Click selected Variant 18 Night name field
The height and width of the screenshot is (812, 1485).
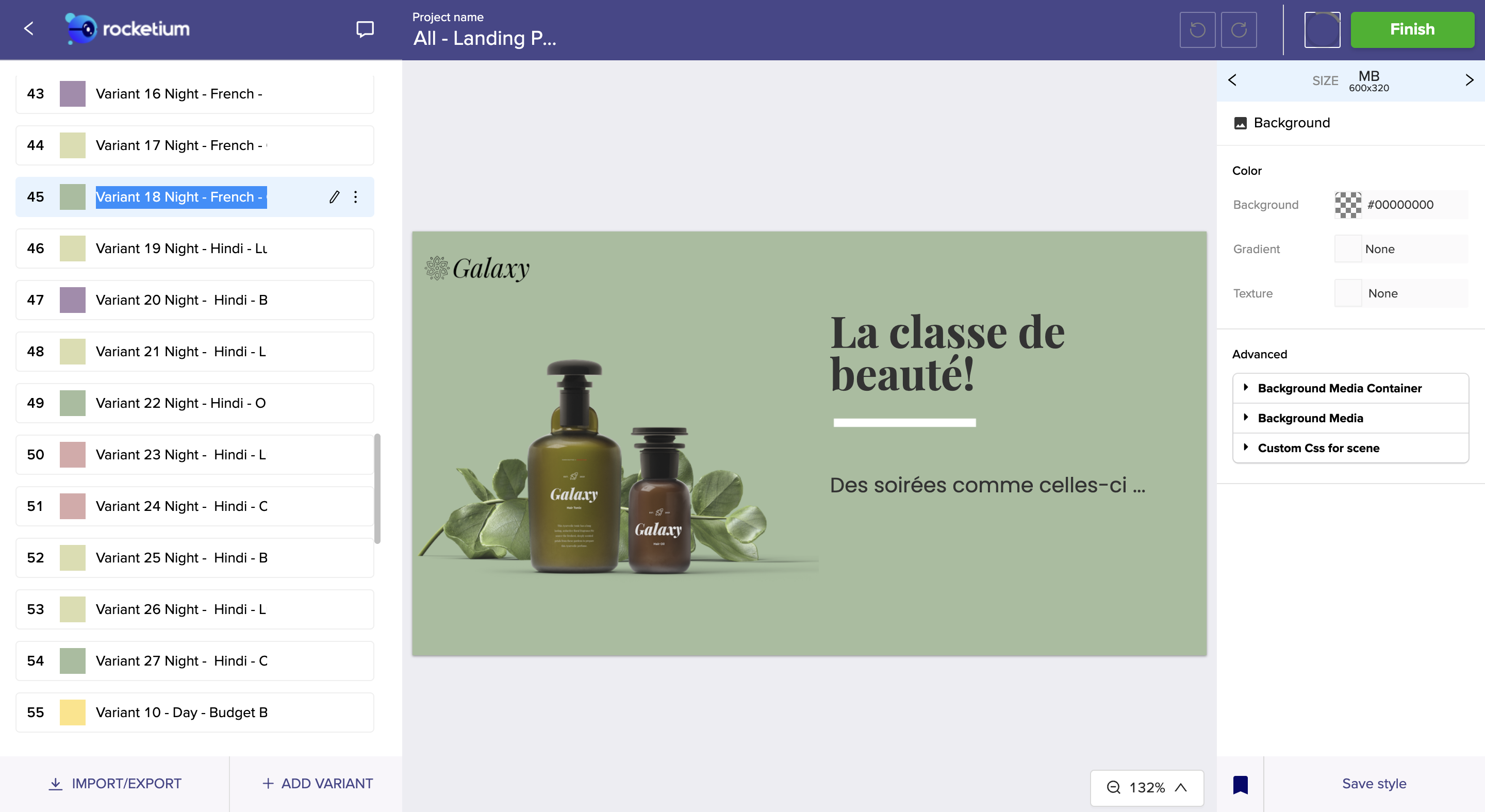coord(181,197)
